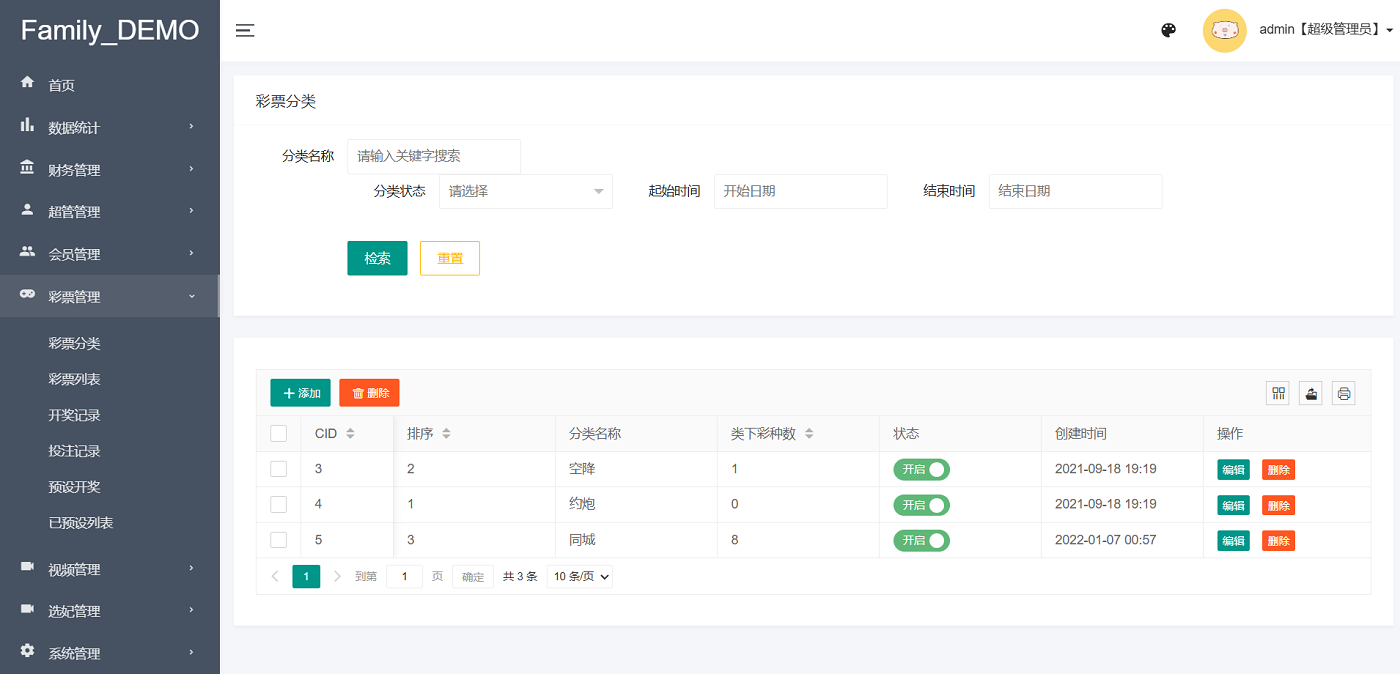Click the column filter grid icon
The image size is (1400, 674).
click(x=1278, y=393)
